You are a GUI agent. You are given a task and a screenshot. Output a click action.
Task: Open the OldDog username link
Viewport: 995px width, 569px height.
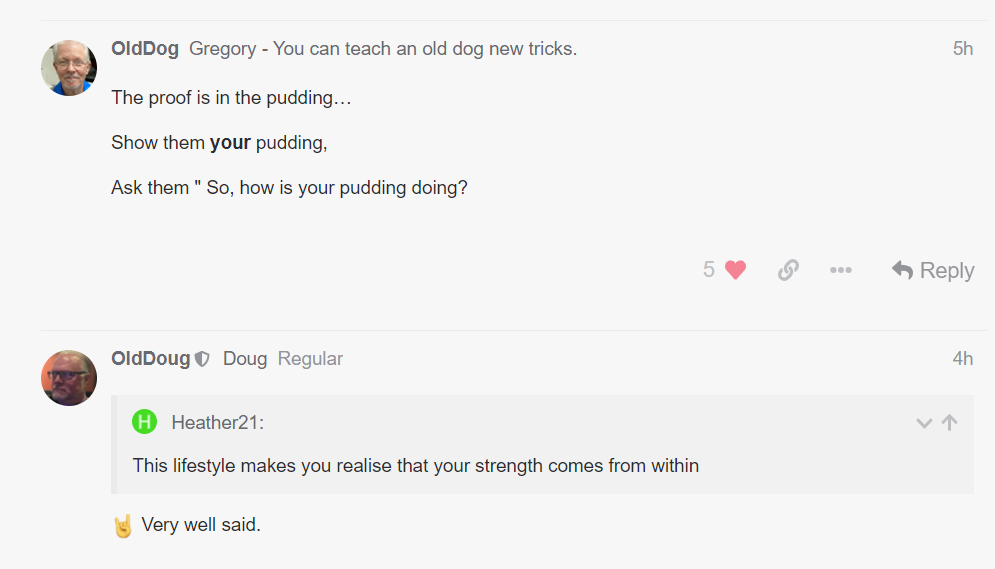[145, 49]
